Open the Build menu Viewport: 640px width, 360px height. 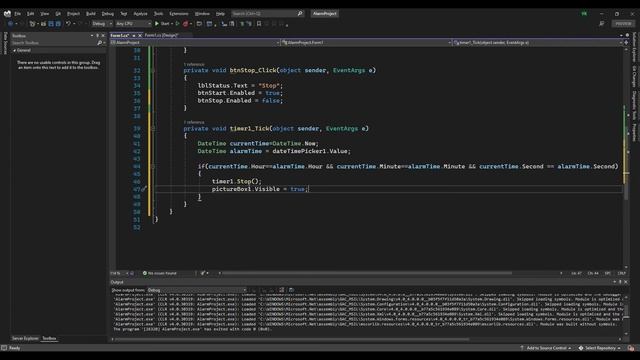(91, 13)
